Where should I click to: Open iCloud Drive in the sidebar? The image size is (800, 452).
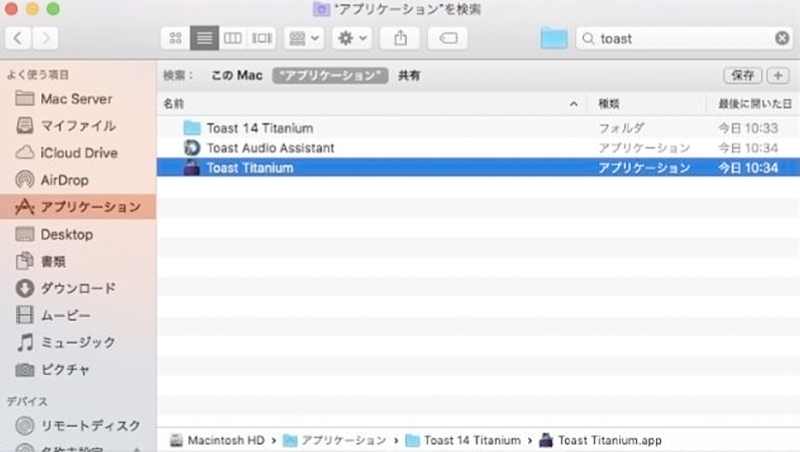78,153
